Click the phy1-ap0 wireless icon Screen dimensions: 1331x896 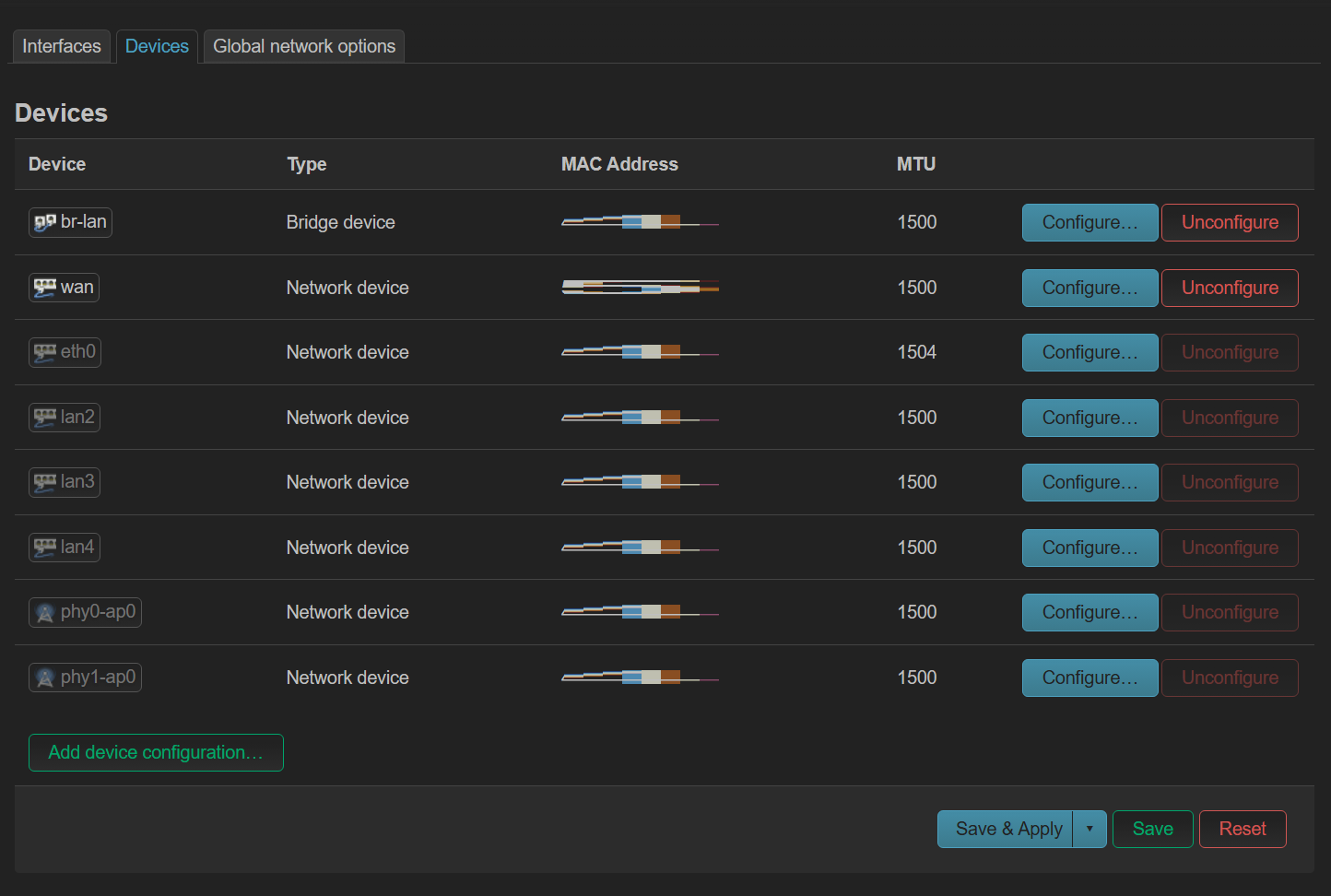click(x=45, y=678)
